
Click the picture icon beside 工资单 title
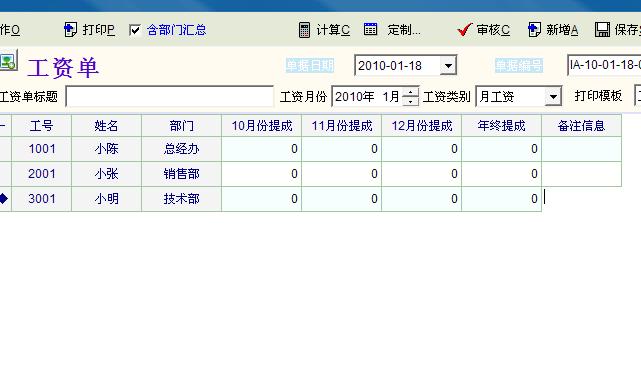click(8, 61)
